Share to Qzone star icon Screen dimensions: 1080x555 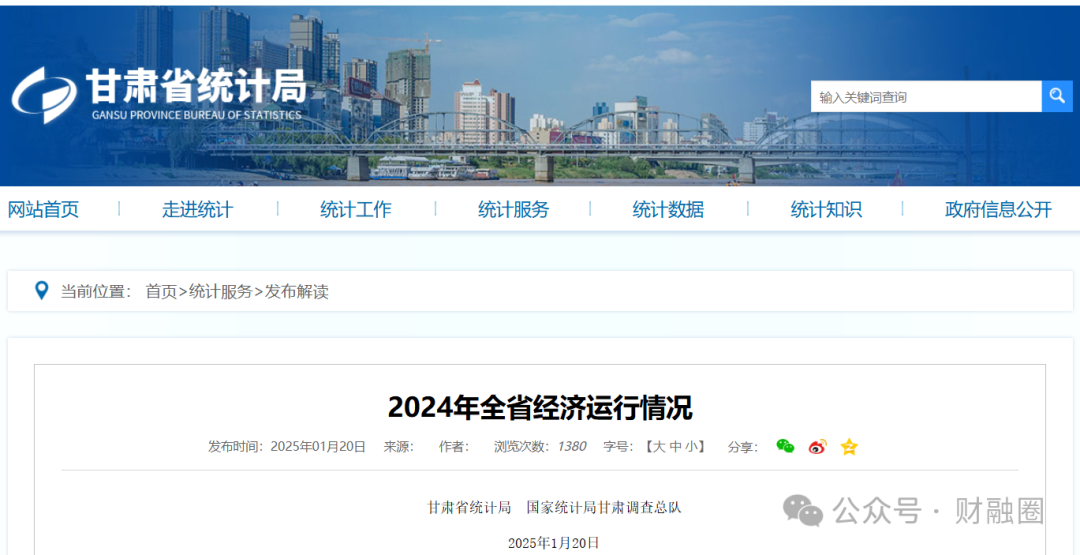point(849,447)
